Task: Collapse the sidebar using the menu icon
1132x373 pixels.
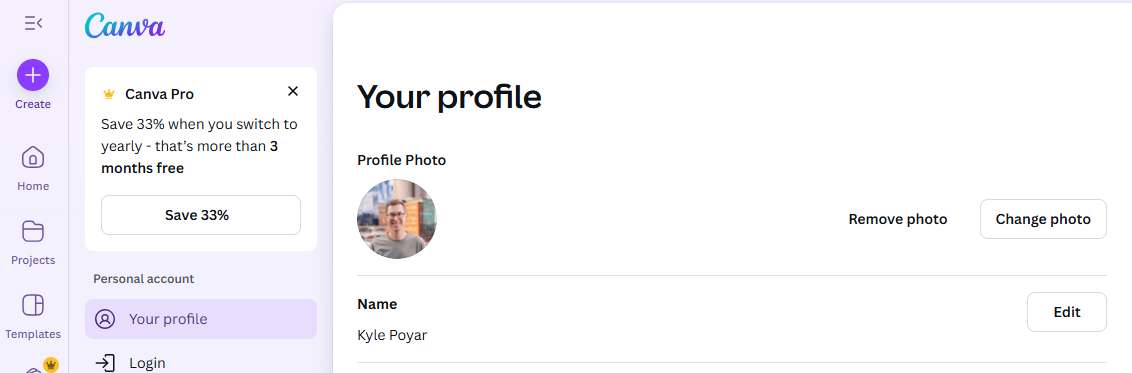Action: pos(33,23)
